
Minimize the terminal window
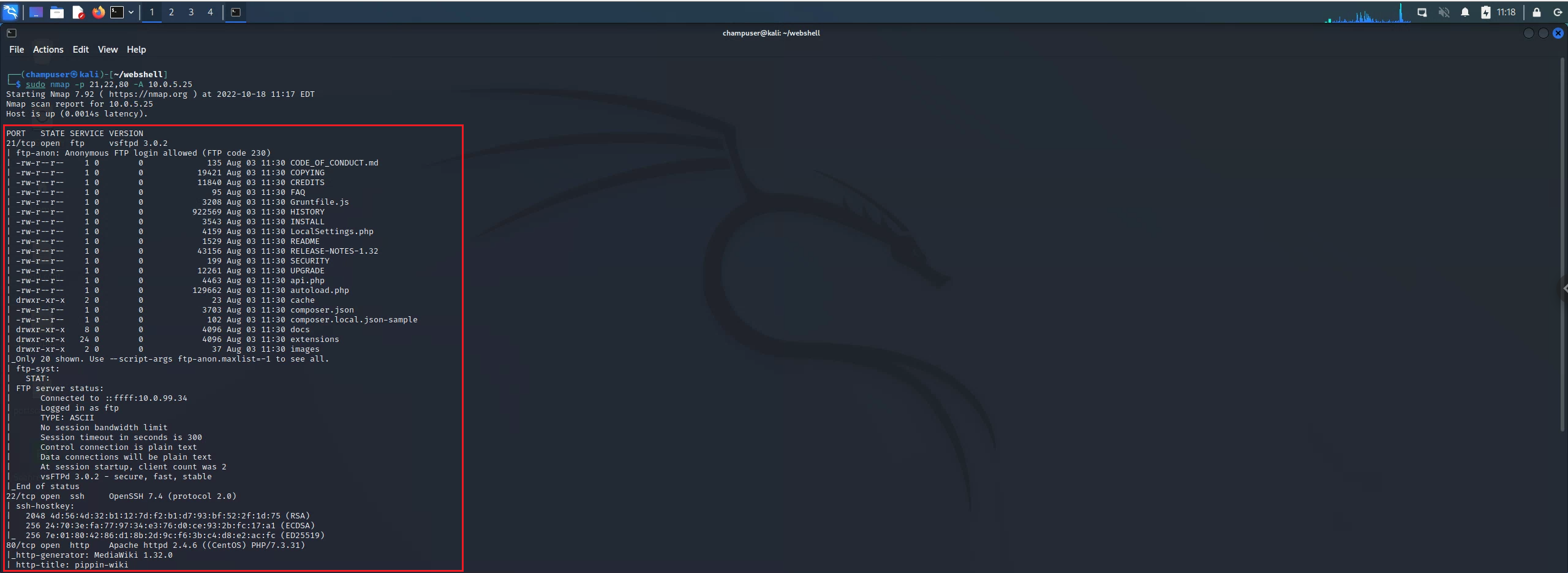[1529, 33]
